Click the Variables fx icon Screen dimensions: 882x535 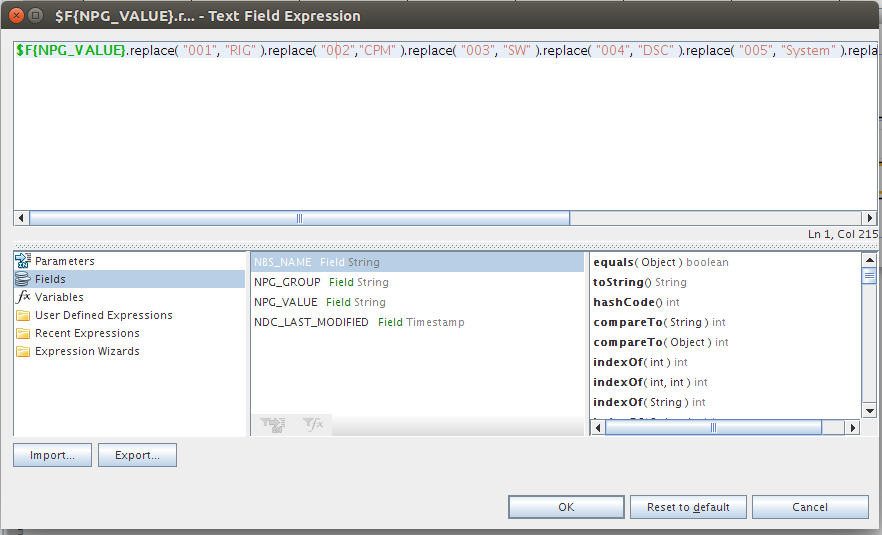pos(23,297)
